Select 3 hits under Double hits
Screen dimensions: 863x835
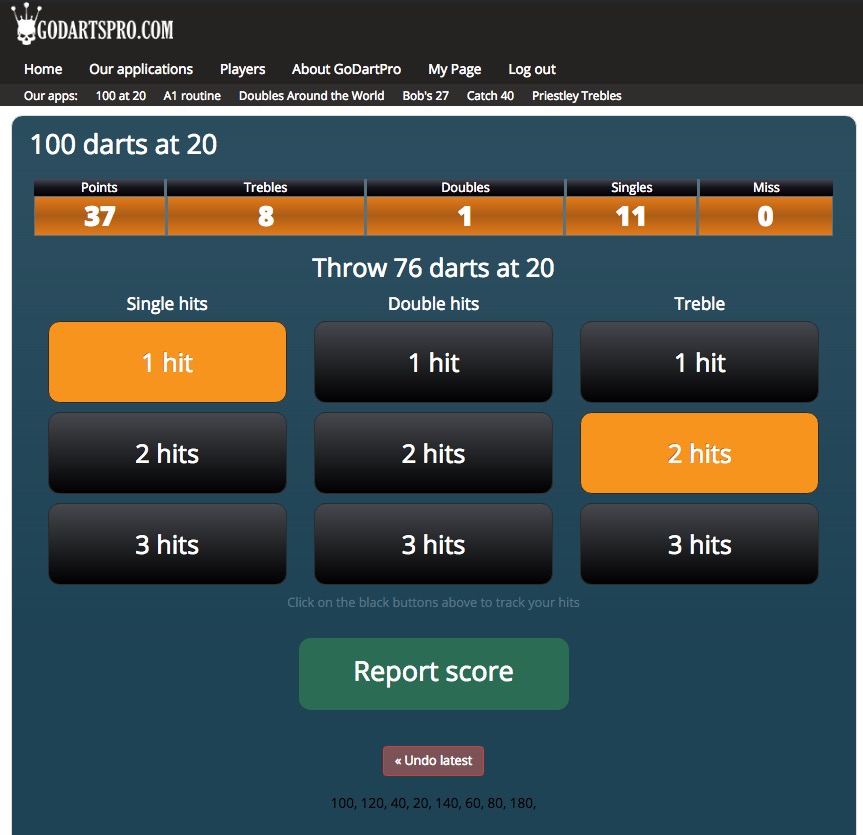pos(433,544)
